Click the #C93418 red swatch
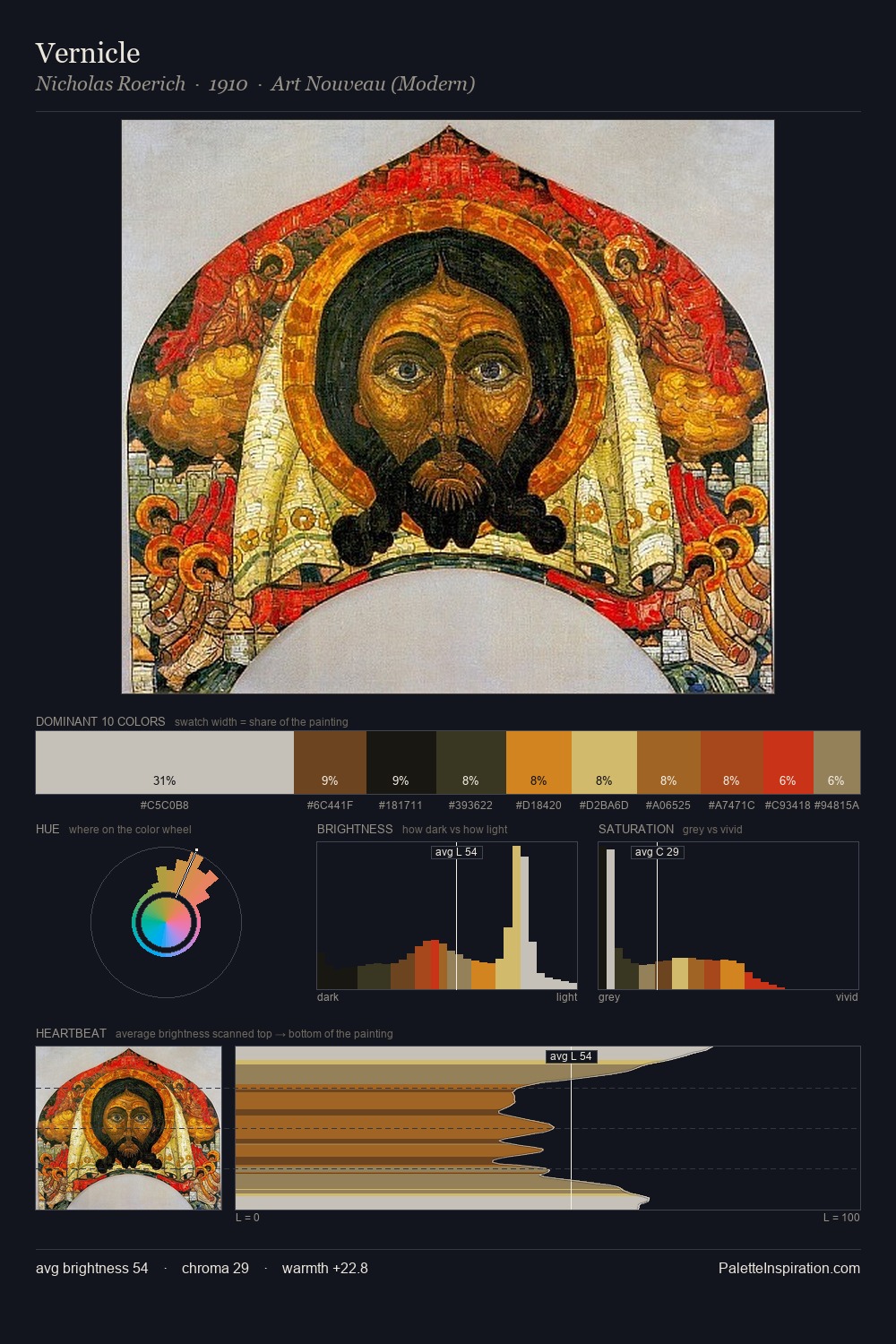Viewport: 896px width, 1344px height. (x=788, y=762)
